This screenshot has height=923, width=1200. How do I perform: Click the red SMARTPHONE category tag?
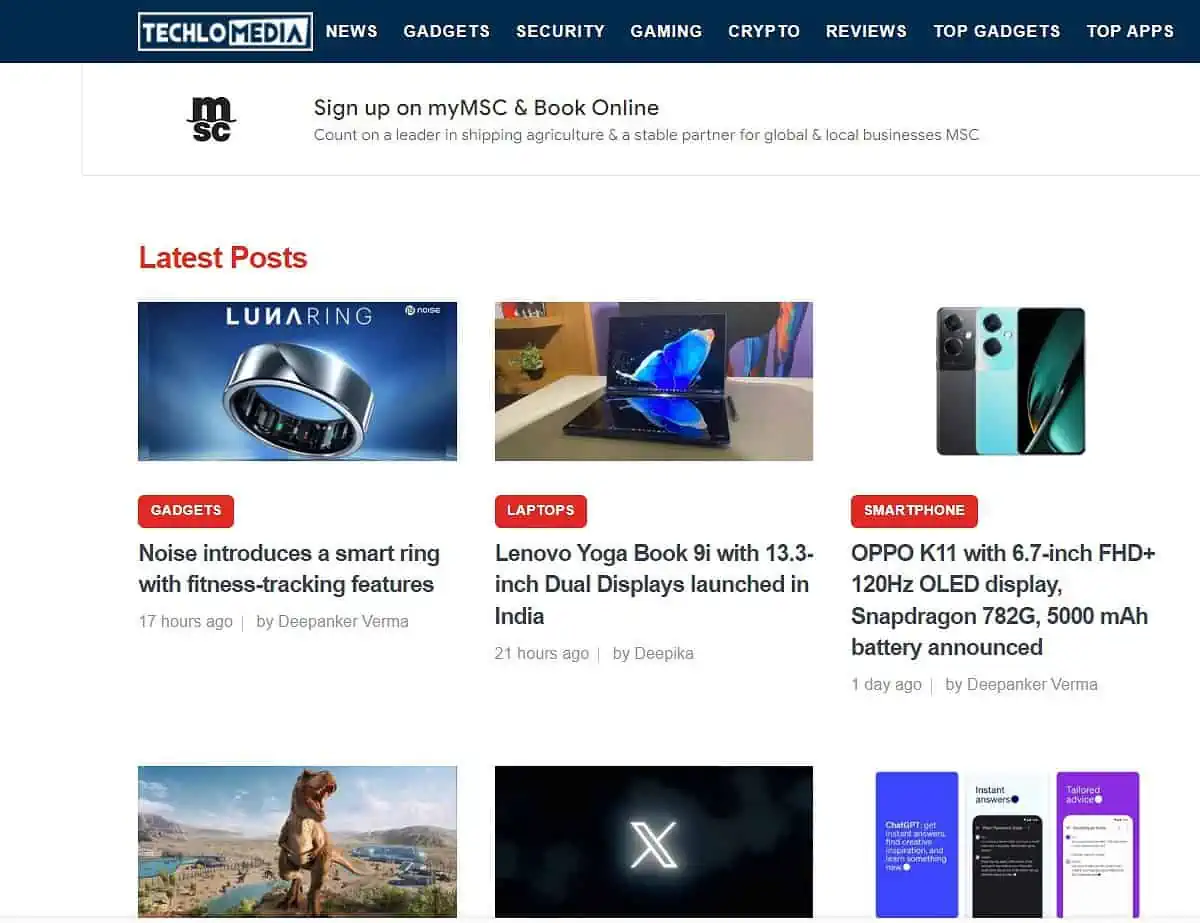(914, 511)
